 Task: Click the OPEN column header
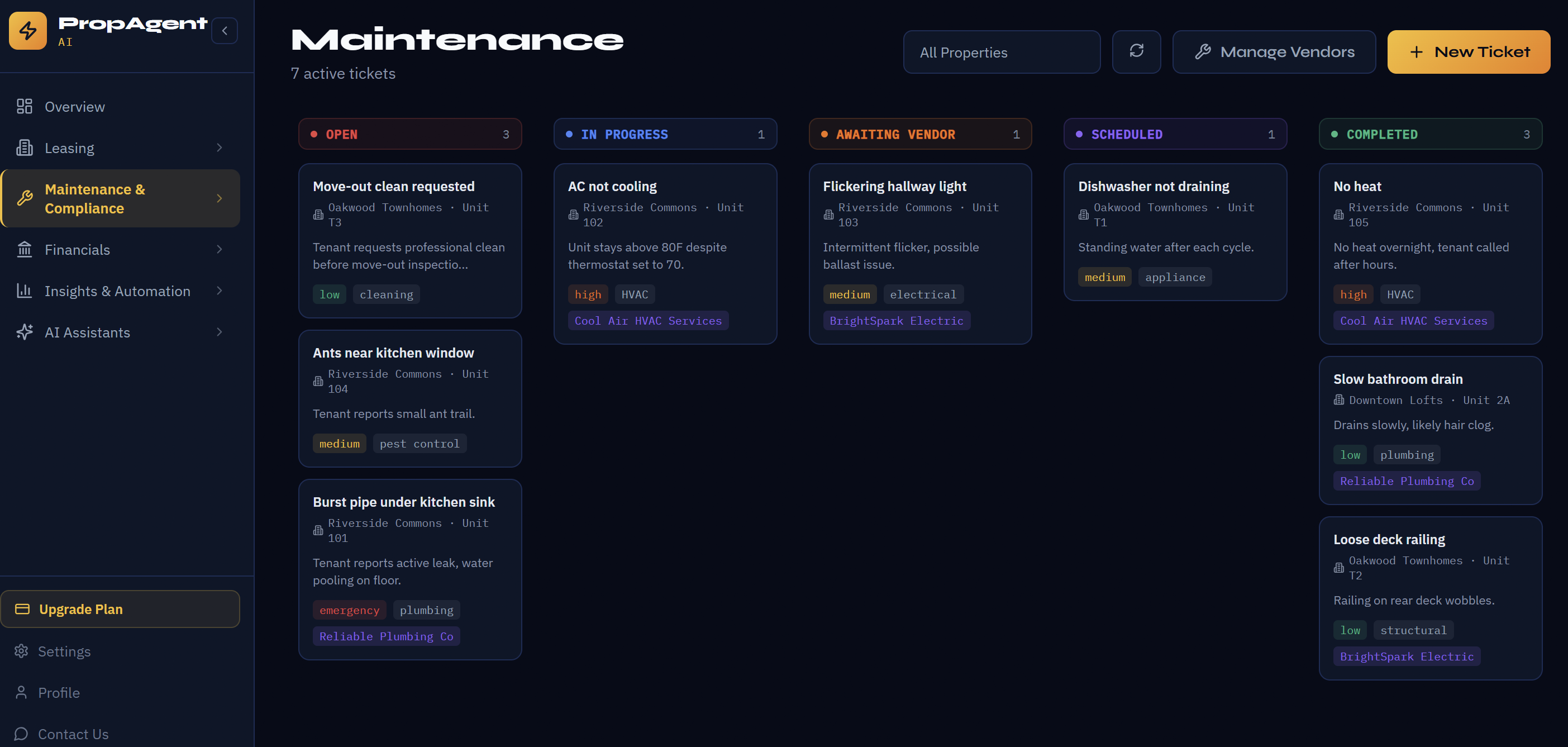click(x=409, y=134)
